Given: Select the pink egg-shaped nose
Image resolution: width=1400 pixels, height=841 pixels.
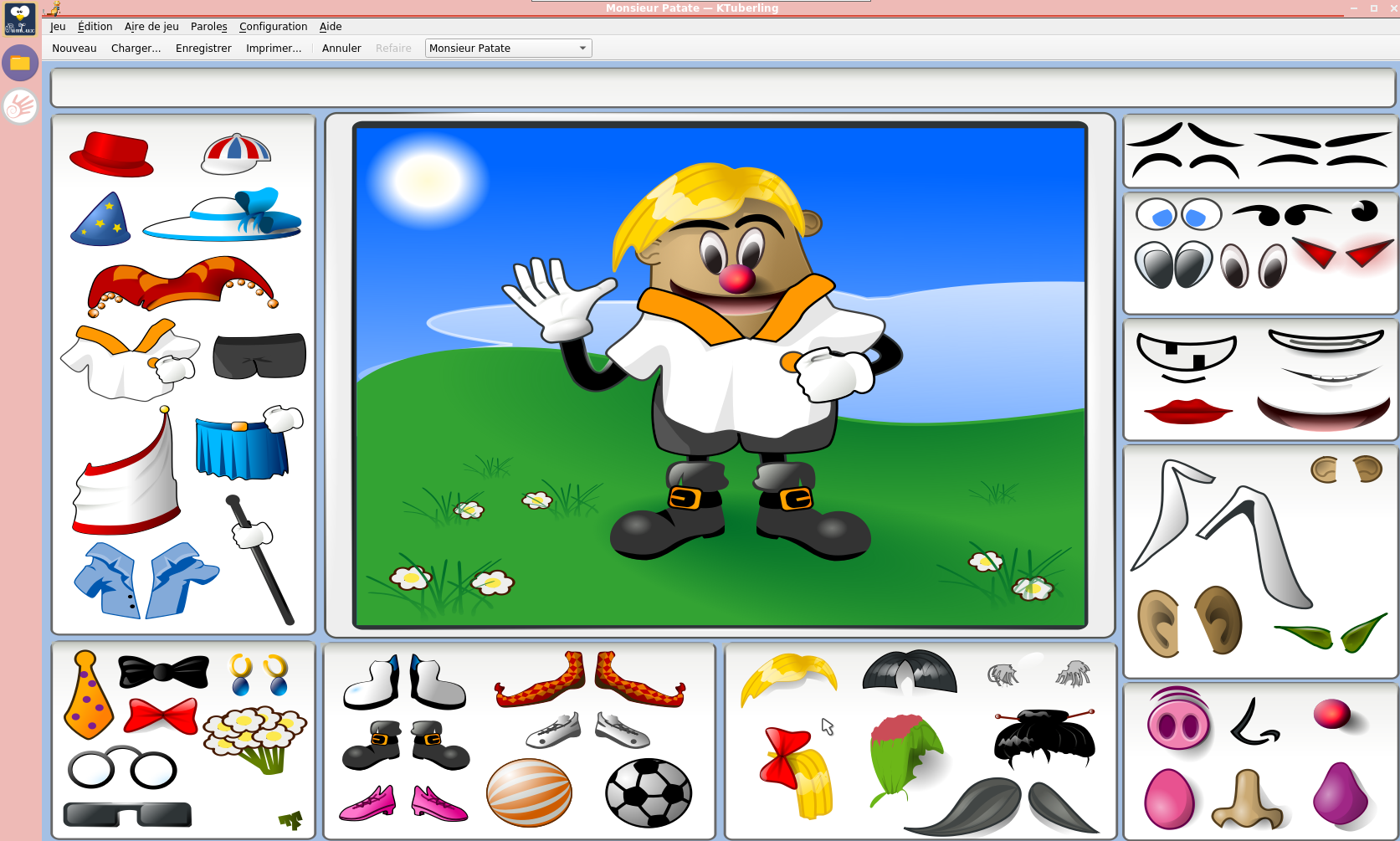Looking at the screenshot, I should coord(1169,798).
